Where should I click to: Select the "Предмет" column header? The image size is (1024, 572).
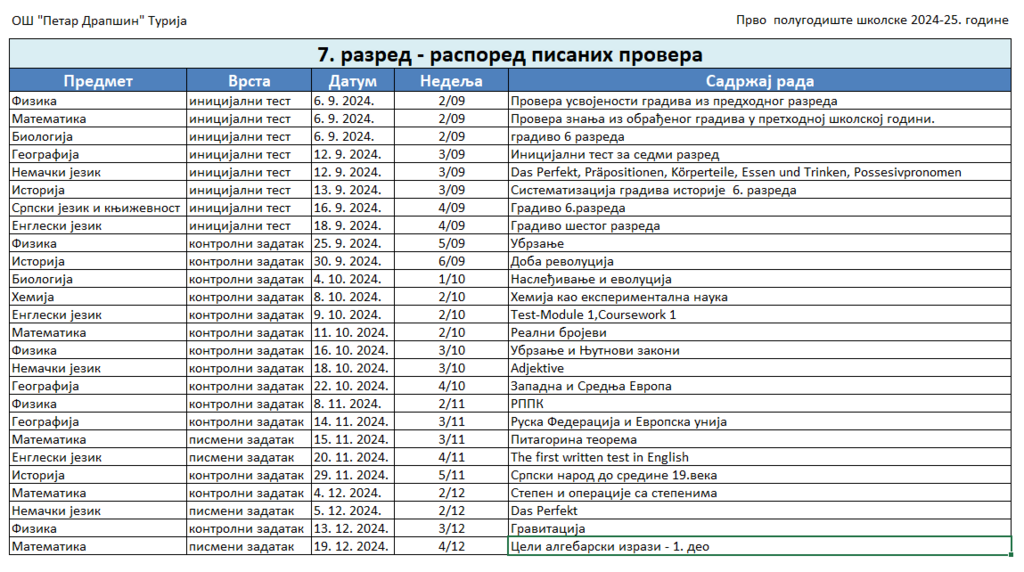point(98,81)
